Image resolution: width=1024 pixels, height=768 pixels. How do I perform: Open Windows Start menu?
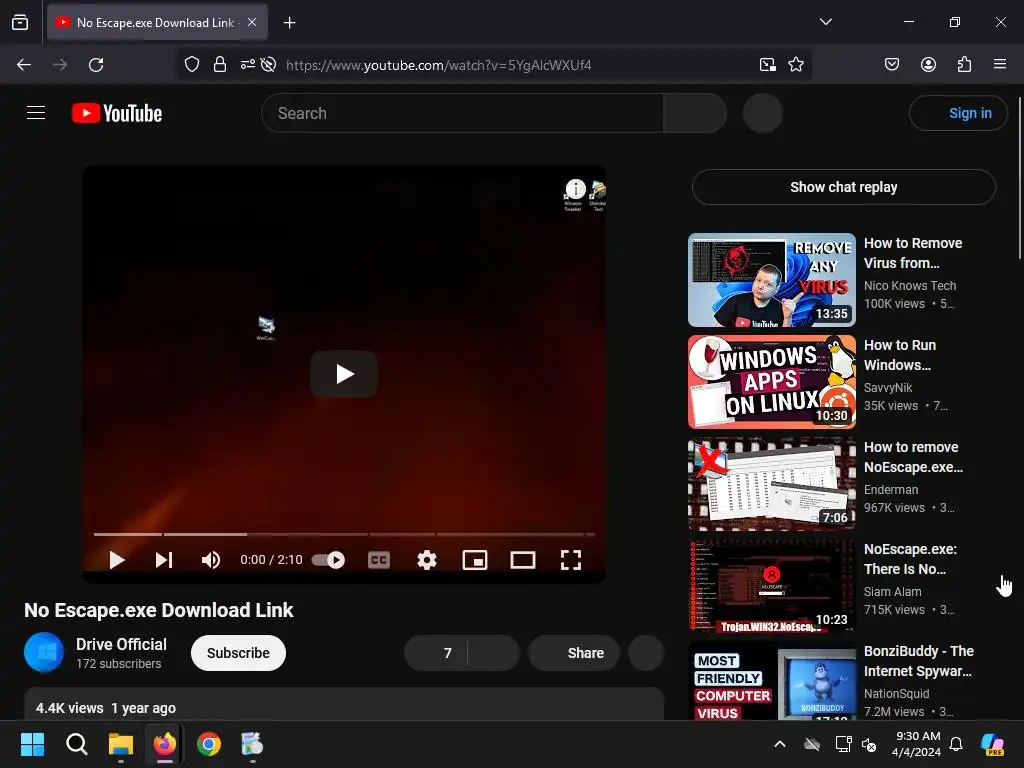(32, 744)
